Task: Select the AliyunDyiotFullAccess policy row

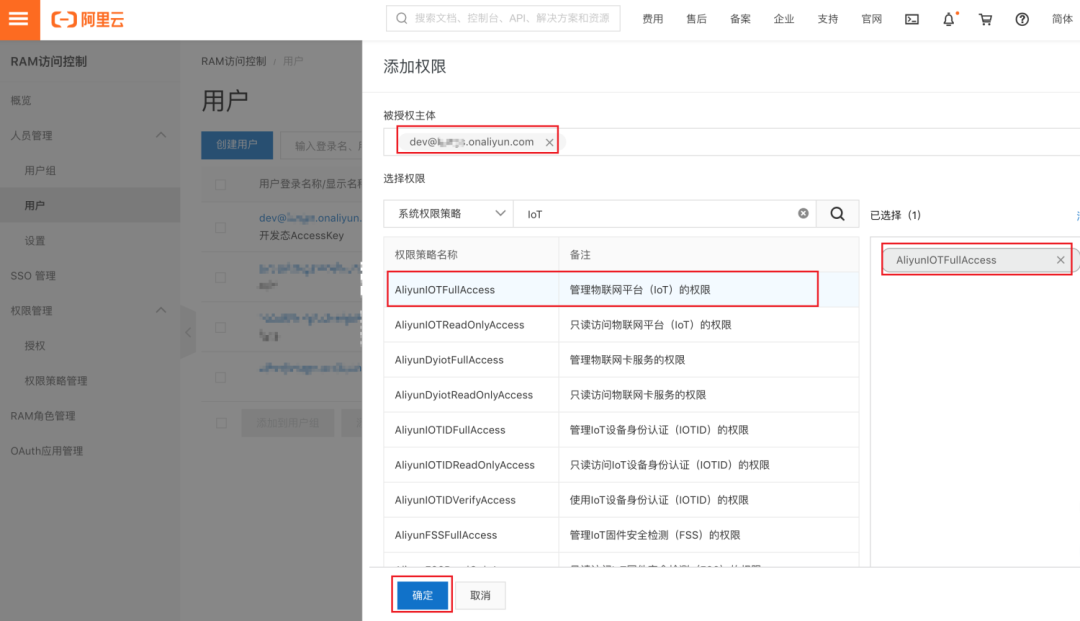Action: pyautogui.click(x=621, y=359)
